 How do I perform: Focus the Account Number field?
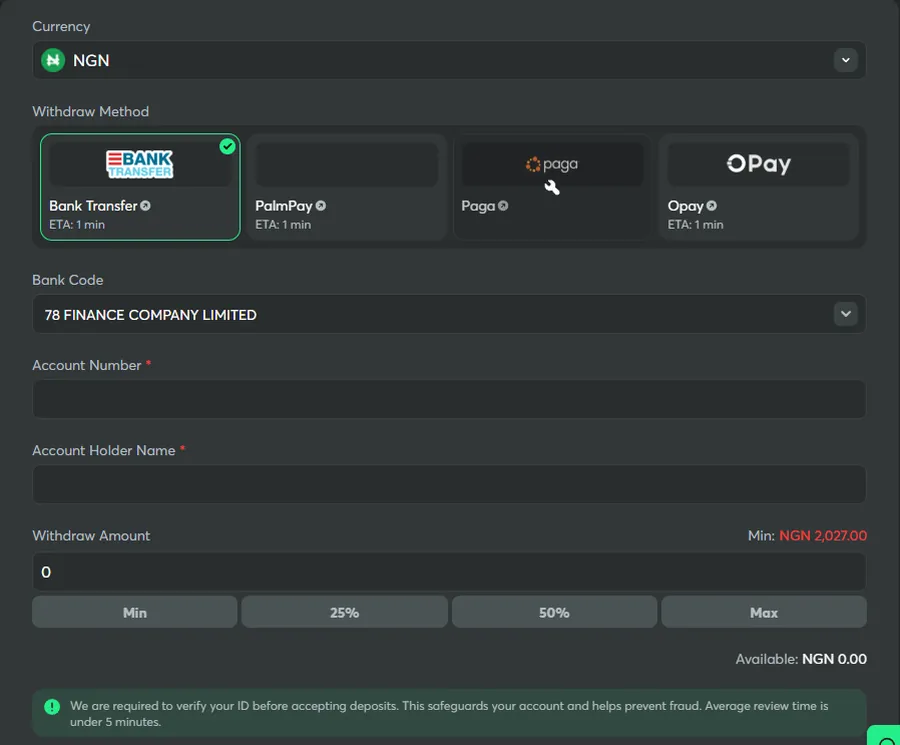point(449,399)
